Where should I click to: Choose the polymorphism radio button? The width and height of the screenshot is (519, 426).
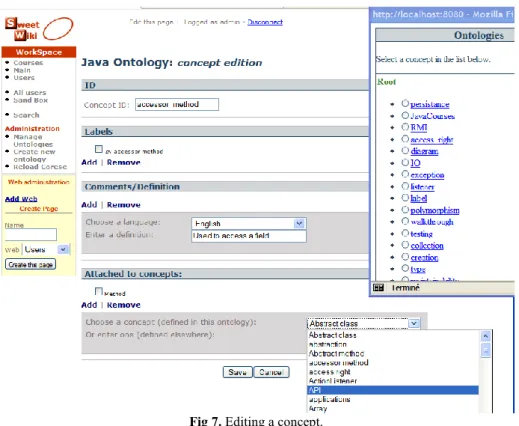pyautogui.click(x=405, y=210)
